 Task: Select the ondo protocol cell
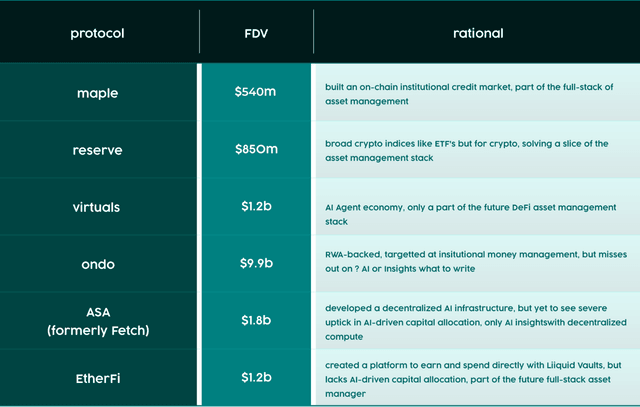pyautogui.click(x=97, y=264)
